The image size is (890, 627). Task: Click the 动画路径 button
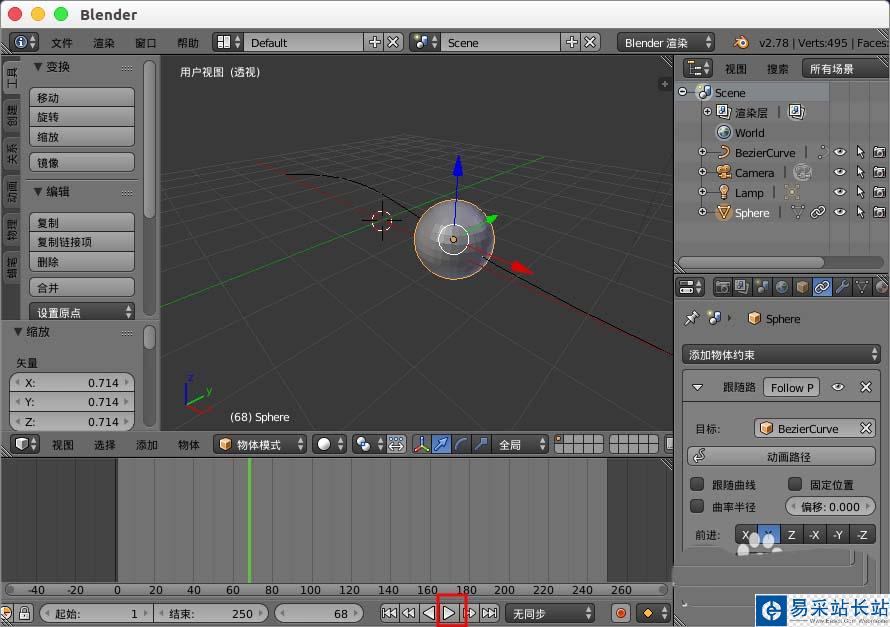pos(781,456)
